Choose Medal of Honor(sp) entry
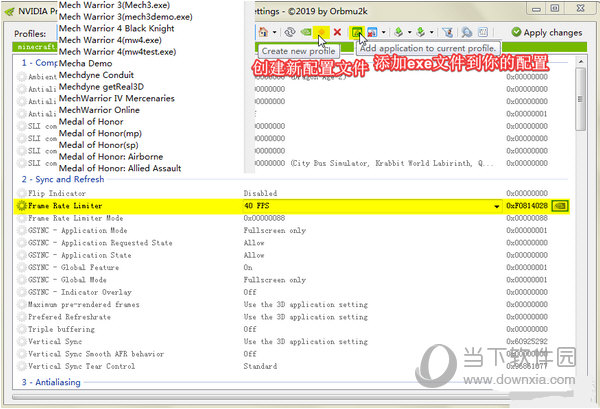 [x=98, y=145]
